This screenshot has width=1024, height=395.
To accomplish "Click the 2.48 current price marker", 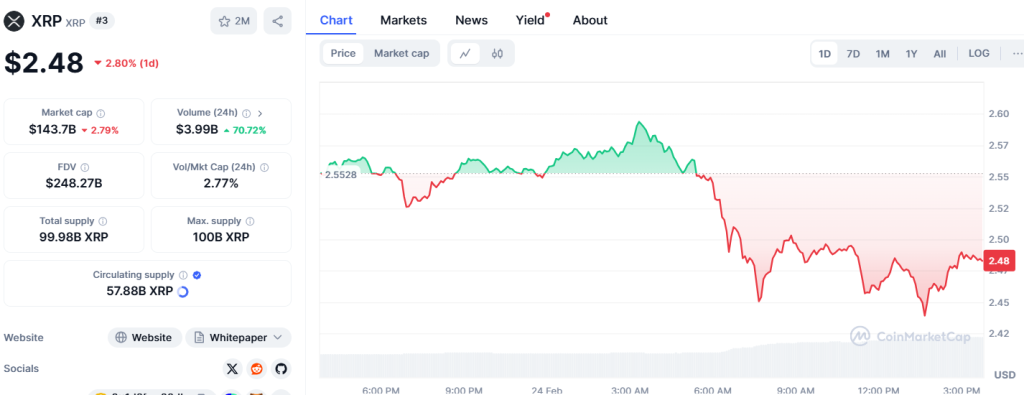I will (999, 261).
